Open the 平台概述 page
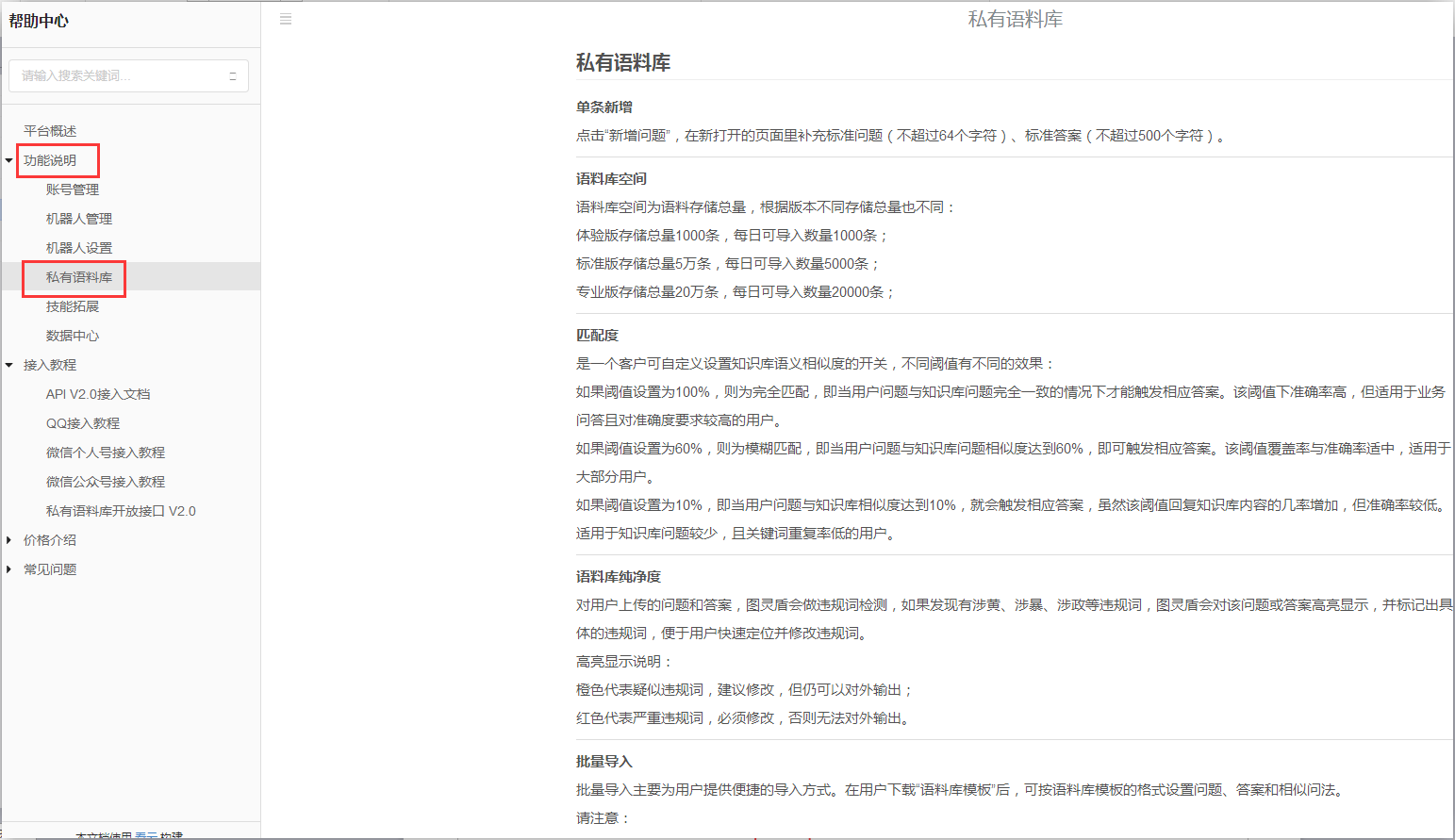1455x840 pixels. point(50,131)
